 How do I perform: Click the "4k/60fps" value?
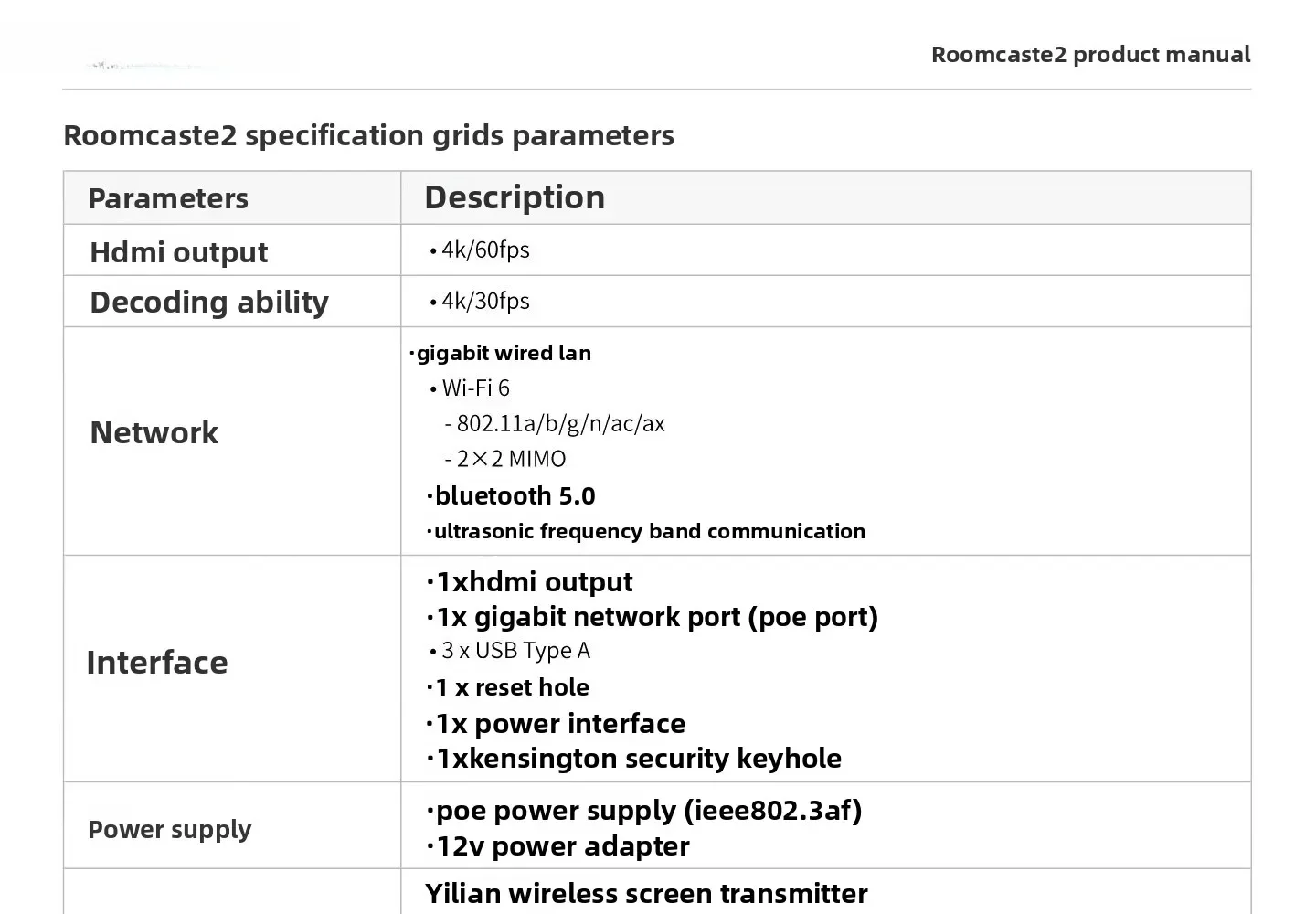[x=485, y=250]
